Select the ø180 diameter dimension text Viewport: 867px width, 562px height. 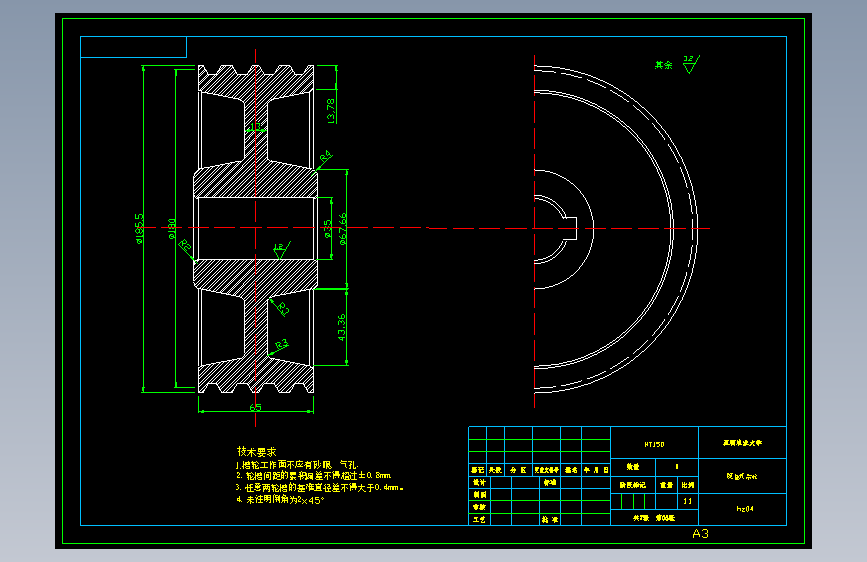[172, 228]
